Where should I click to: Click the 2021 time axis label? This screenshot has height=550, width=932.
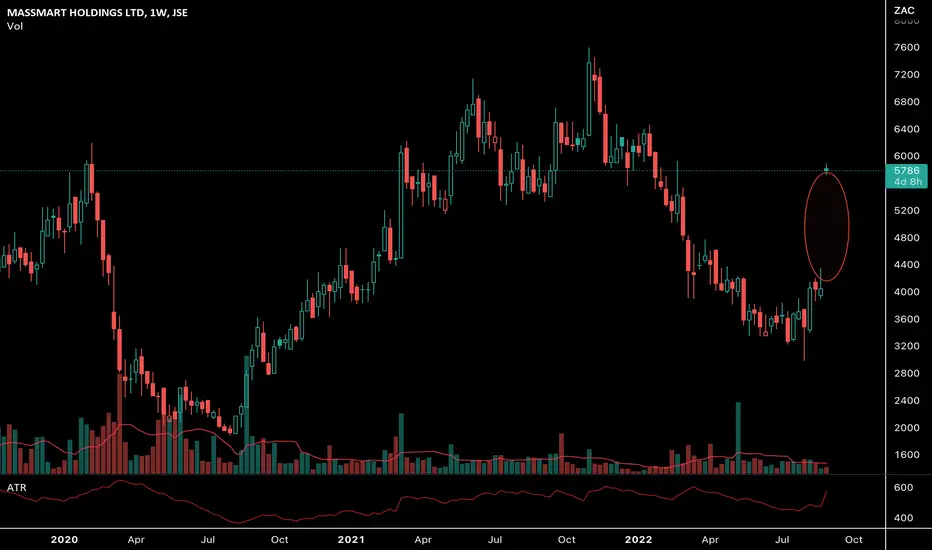(351, 540)
